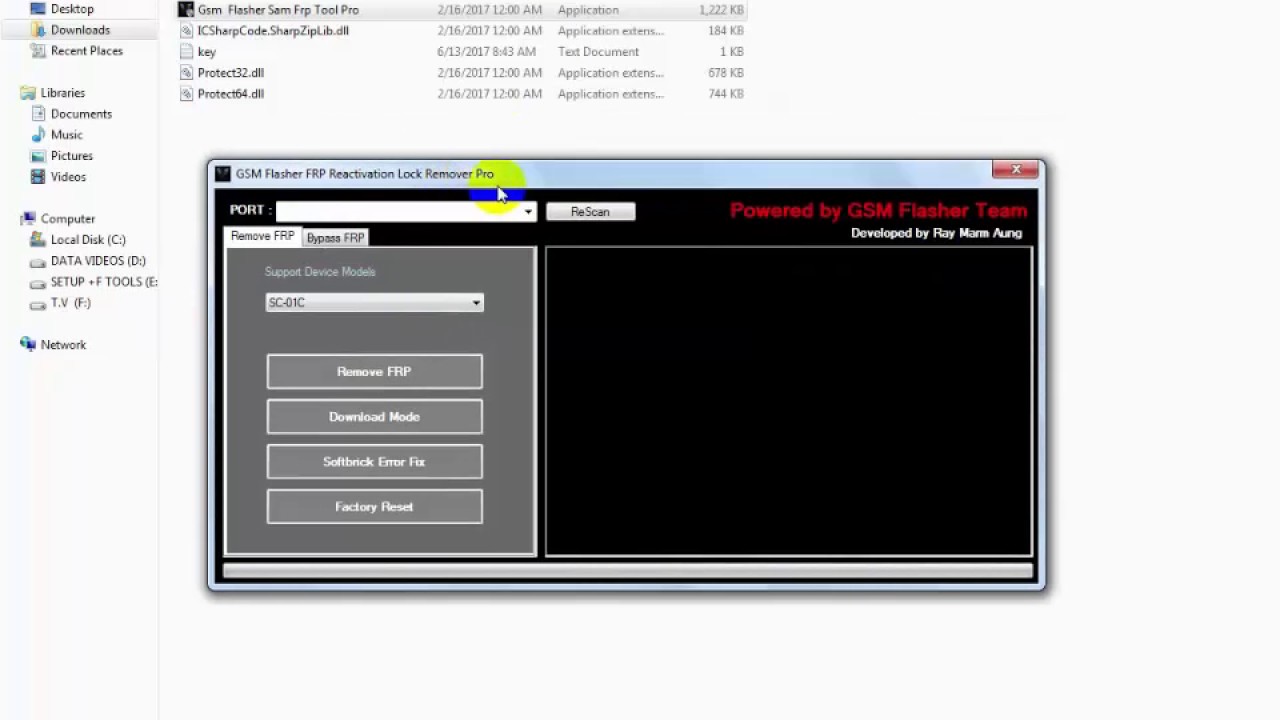
Task: Click the black log output area
Action: 788,401
